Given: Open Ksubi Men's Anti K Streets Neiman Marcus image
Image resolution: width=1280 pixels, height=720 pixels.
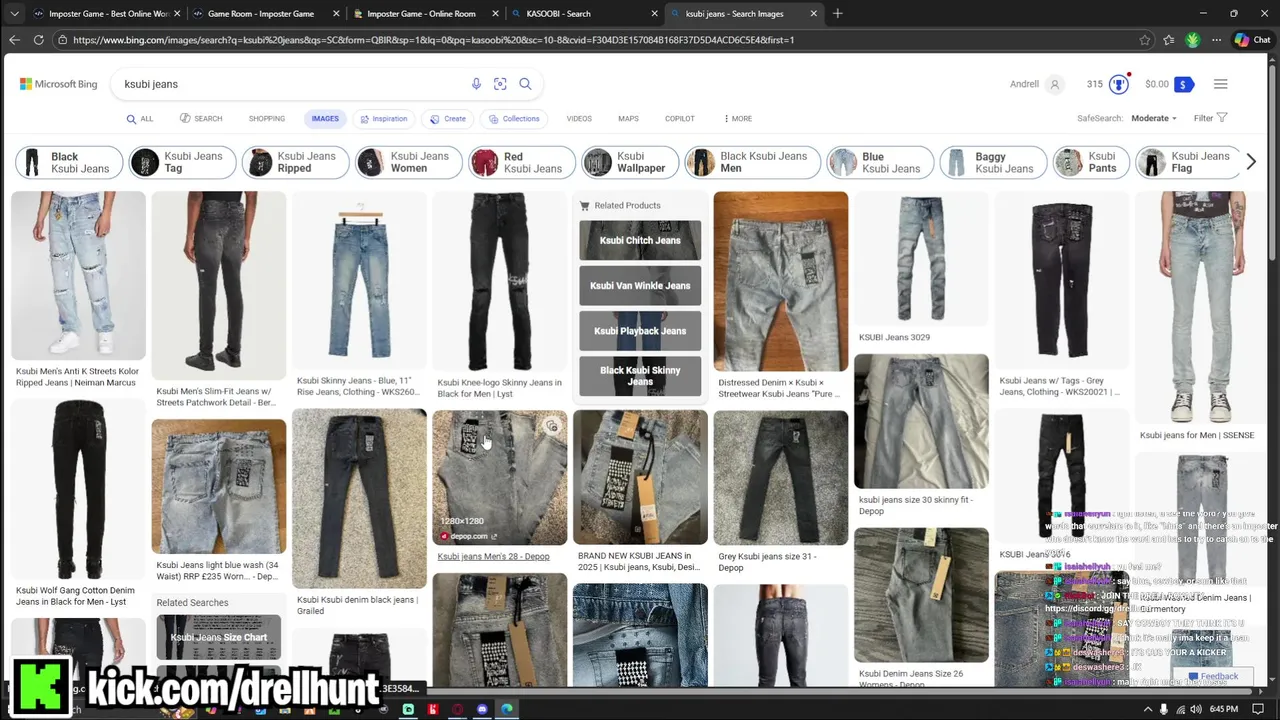Looking at the screenshot, I should (78, 275).
